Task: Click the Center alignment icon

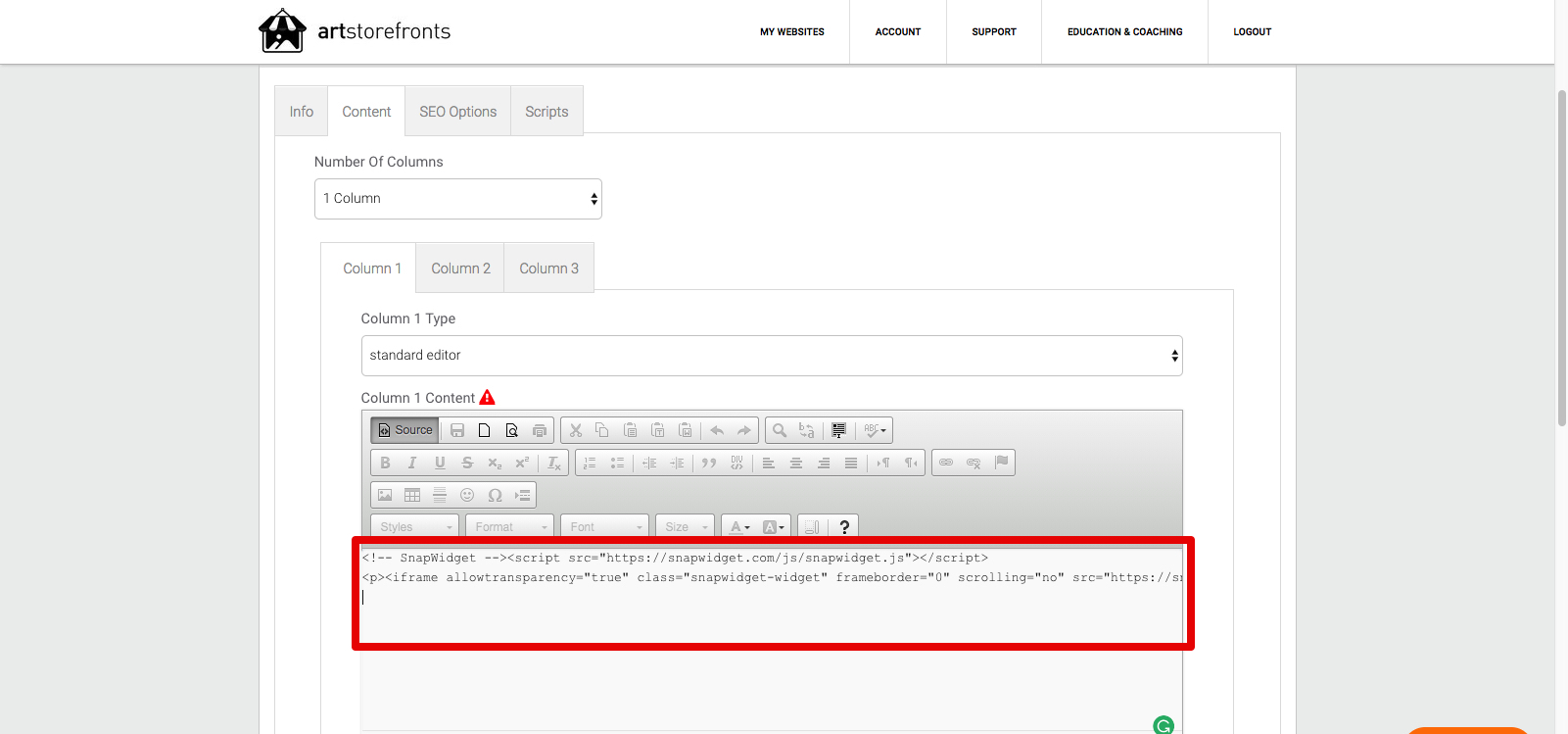Action: 796,463
